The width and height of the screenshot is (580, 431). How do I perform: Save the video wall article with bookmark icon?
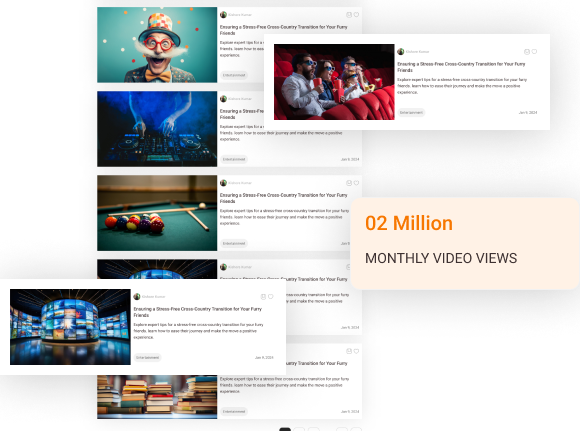[x=263, y=297]
